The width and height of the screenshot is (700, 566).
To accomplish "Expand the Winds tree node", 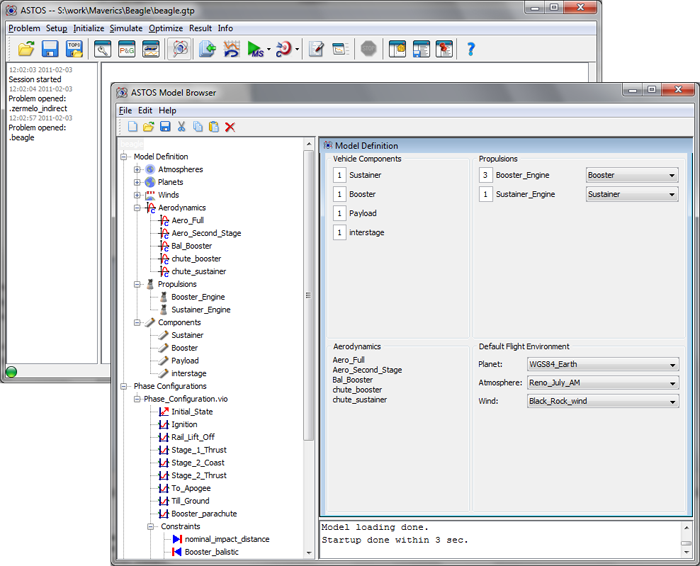I will tap(137, 195).
